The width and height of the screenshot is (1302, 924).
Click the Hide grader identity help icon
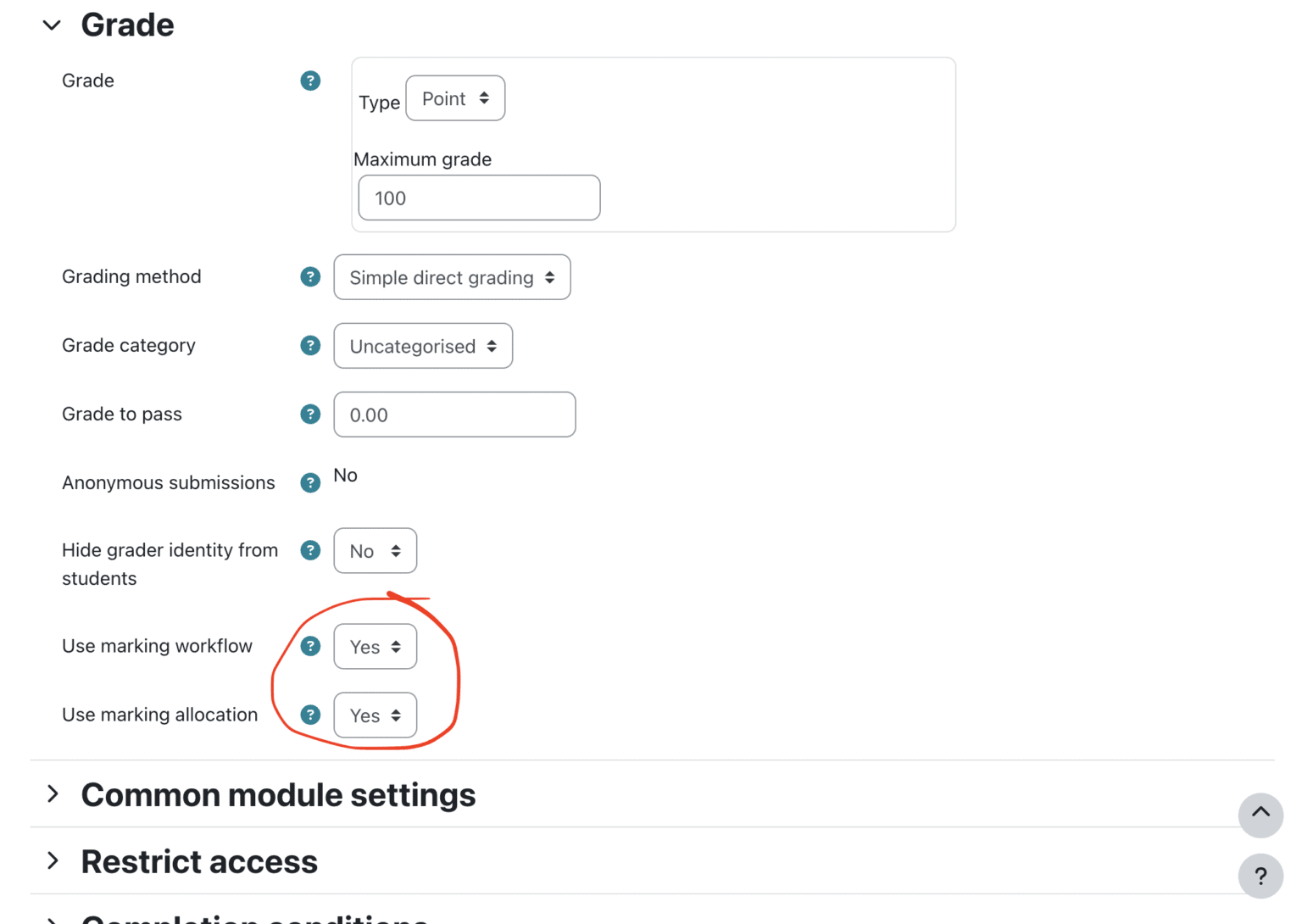click(310, 550)
